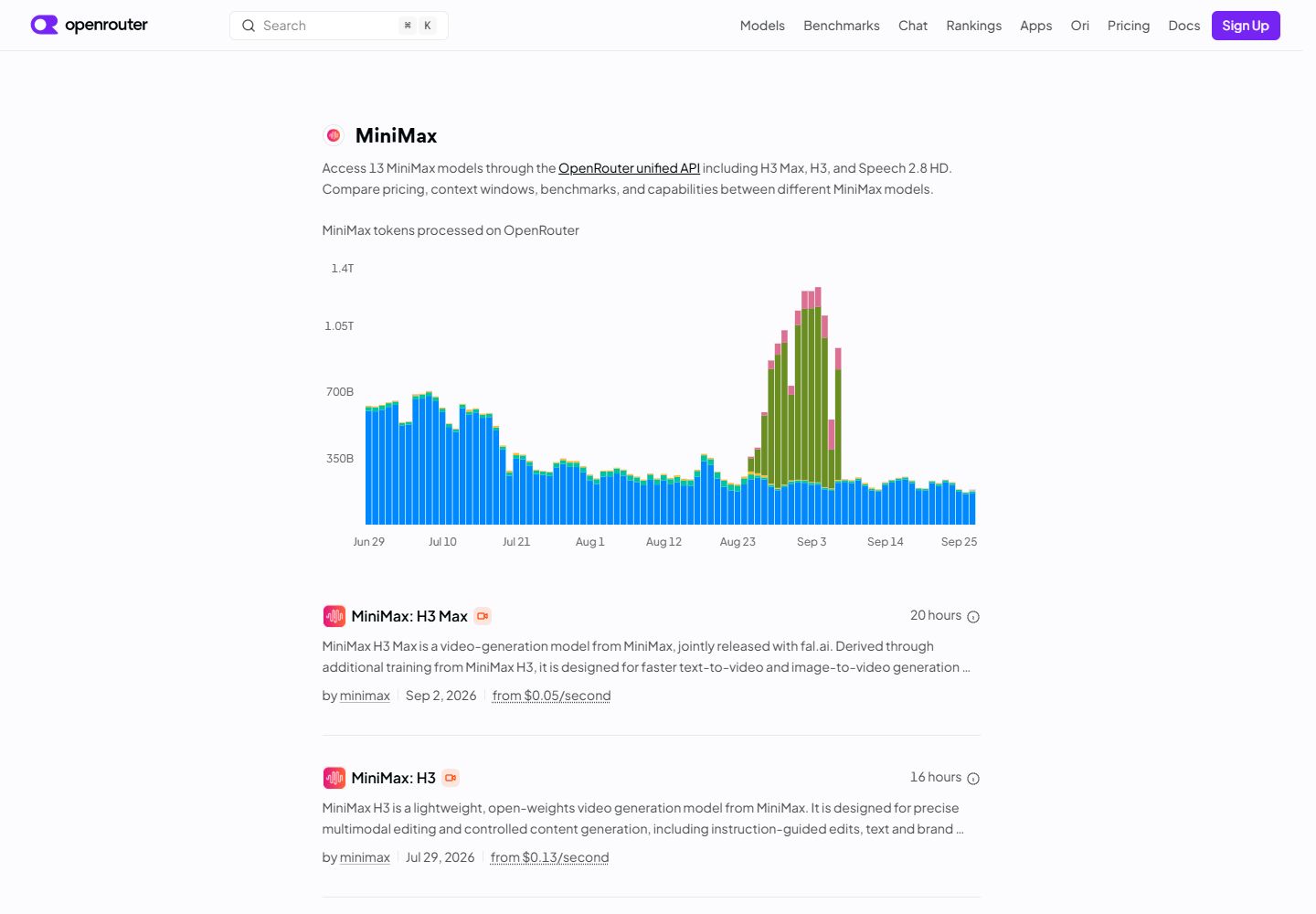Click the 'MiniMax tokens processed on OpenRouter' caption

451,230
